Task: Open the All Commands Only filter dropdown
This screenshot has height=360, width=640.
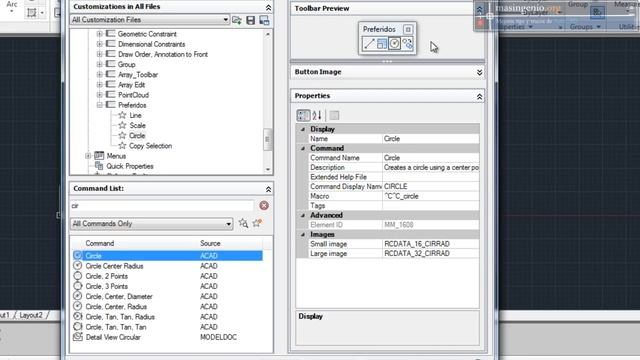Action: pyautogui.click(x=228, y=224)
